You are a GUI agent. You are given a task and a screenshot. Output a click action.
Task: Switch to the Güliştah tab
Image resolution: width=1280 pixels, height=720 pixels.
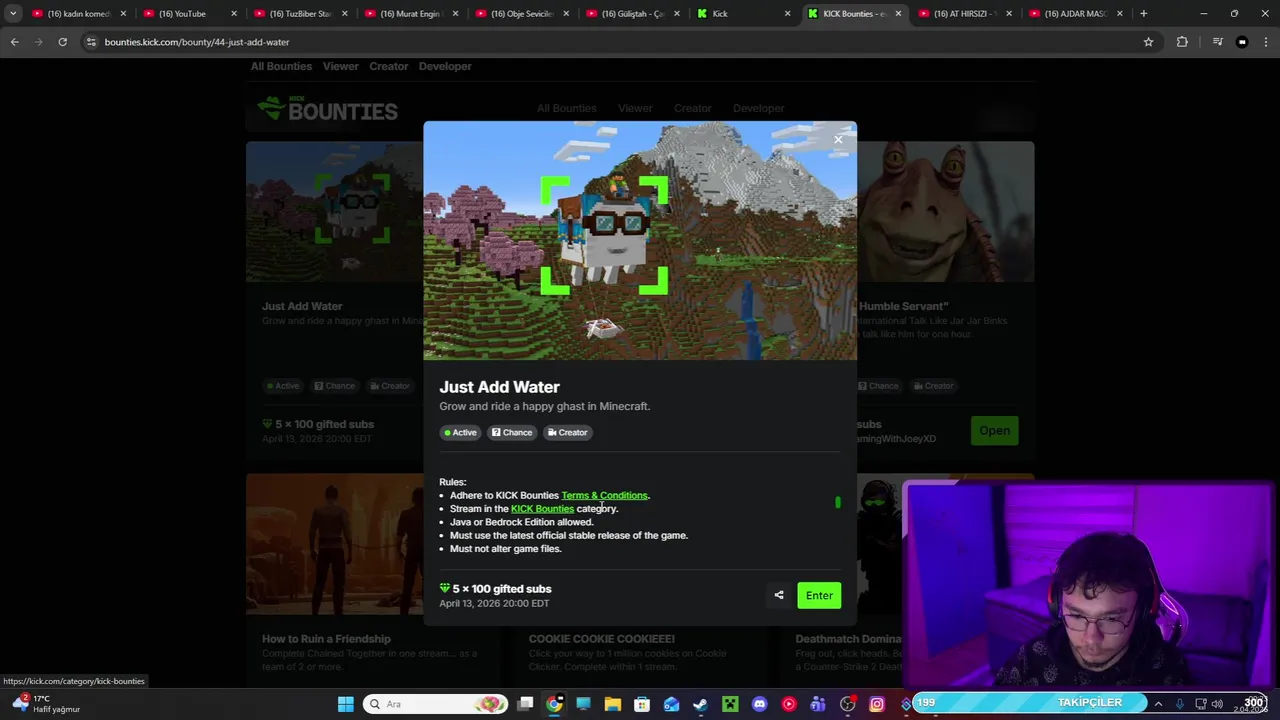click(633, 14)
